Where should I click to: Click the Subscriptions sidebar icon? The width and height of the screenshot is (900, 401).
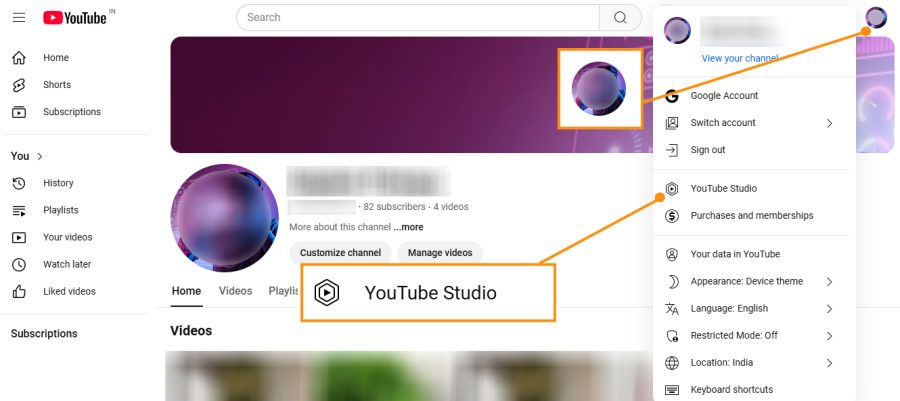coord(19,112)
